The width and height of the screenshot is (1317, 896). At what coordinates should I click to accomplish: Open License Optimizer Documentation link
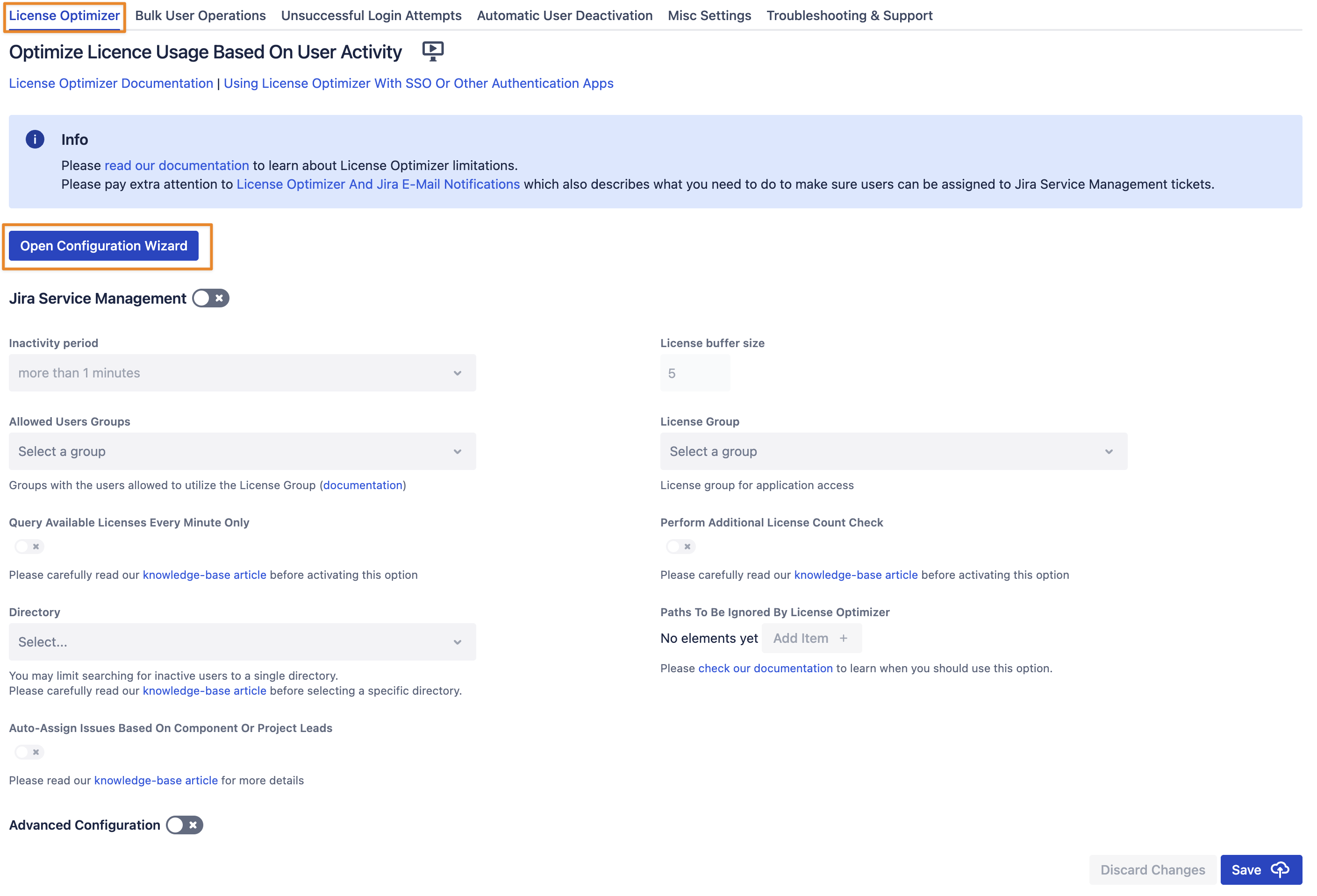coord(111,83)
